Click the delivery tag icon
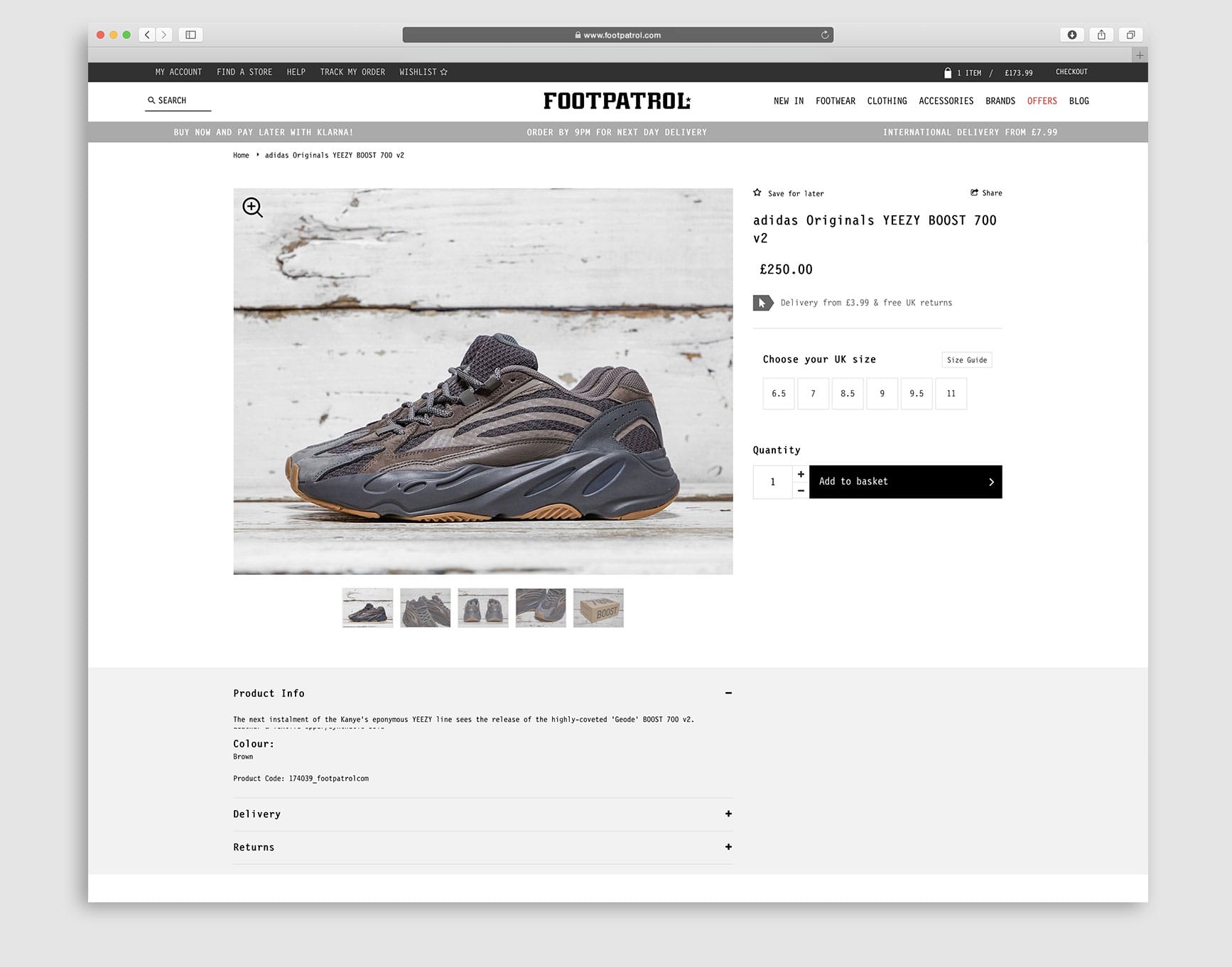This screenshot has width=1232, height=967. click(763, 303)
